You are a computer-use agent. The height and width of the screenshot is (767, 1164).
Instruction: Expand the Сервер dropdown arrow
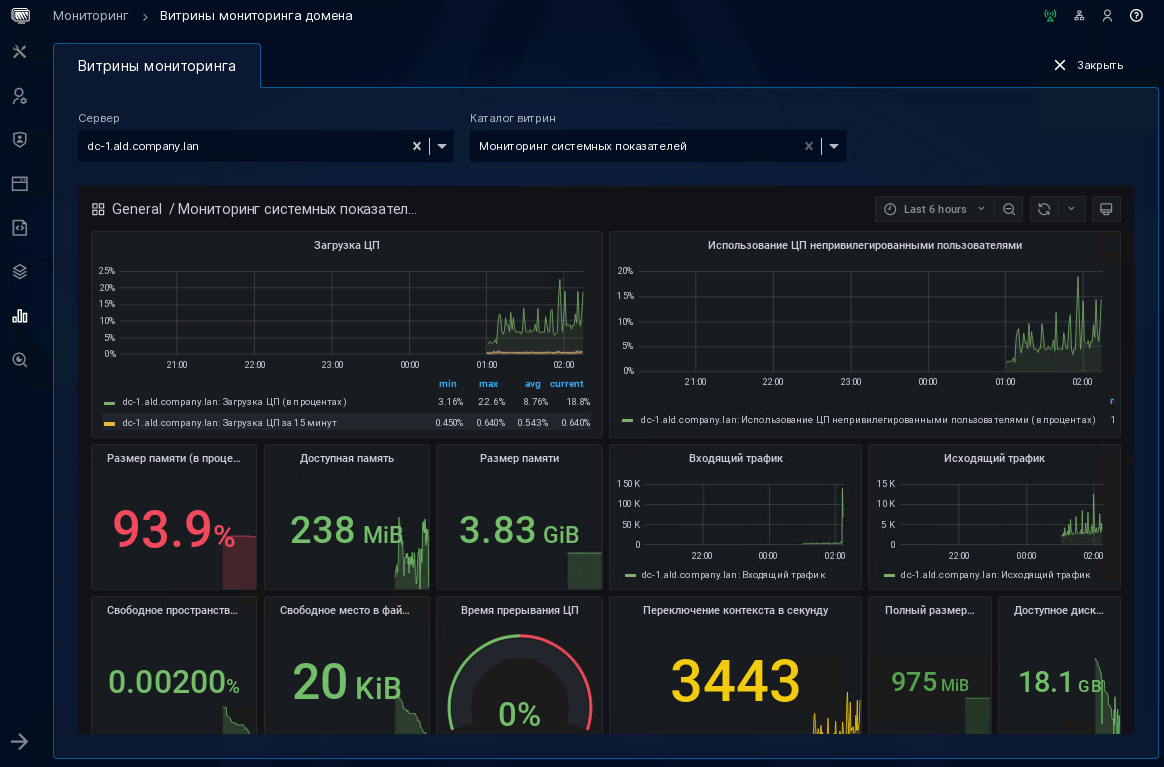(442, 146)
